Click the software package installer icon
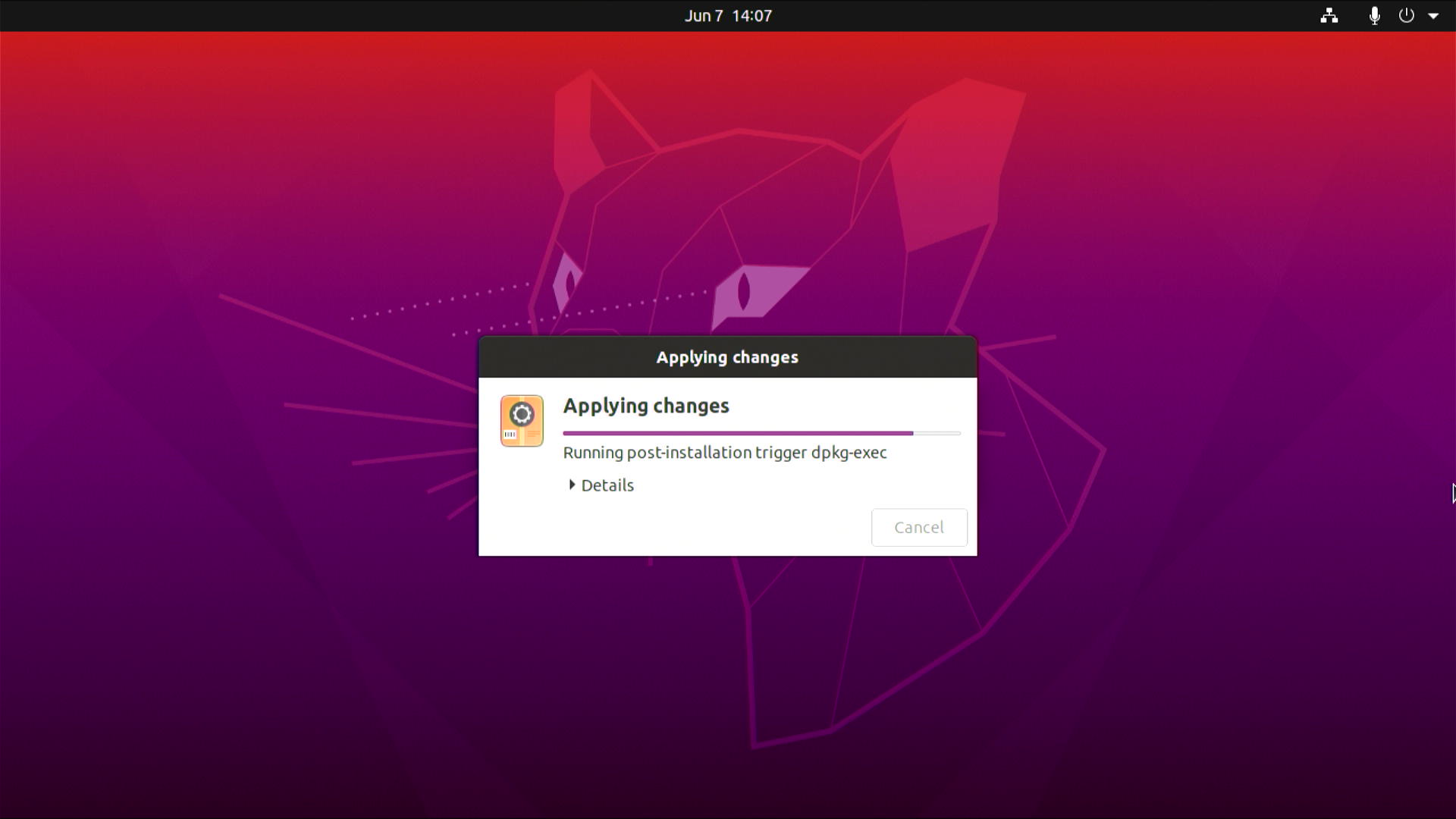1456x819 pixels. click(522, 421)
